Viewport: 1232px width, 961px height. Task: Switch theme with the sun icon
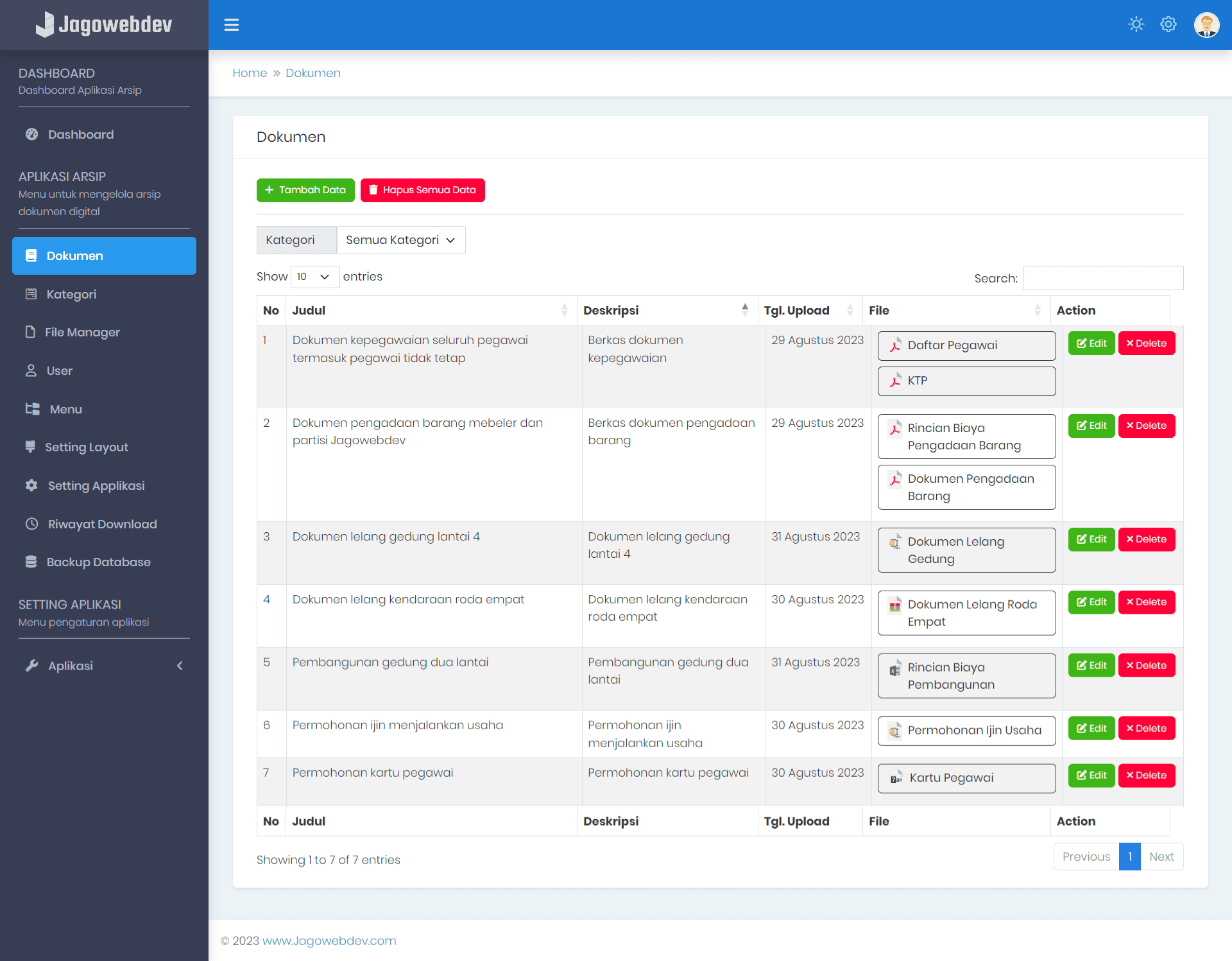pyautogui.click(x=1136, y=24)
